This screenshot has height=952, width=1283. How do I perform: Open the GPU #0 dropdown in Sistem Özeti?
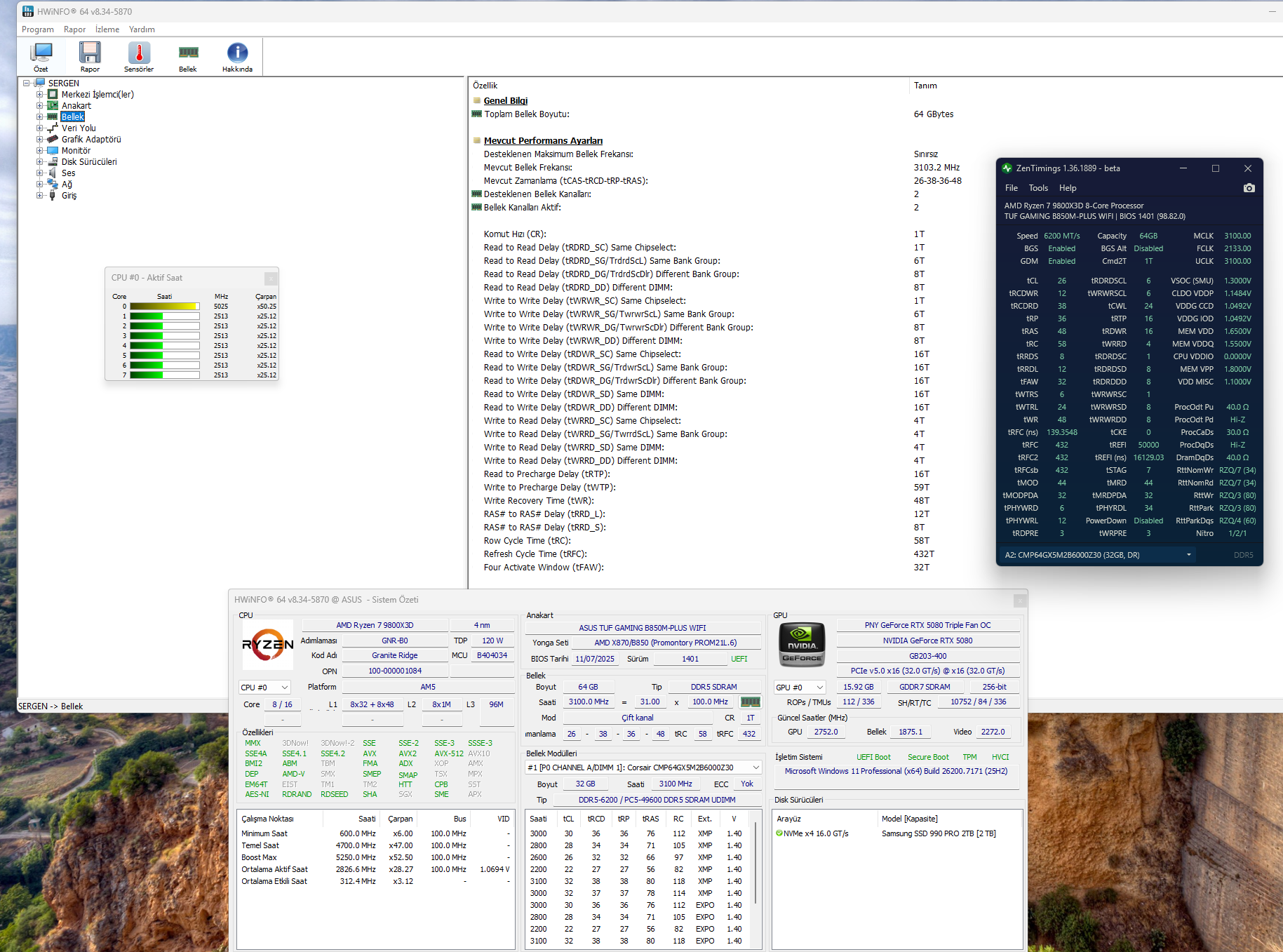click(x=800, y=688)
